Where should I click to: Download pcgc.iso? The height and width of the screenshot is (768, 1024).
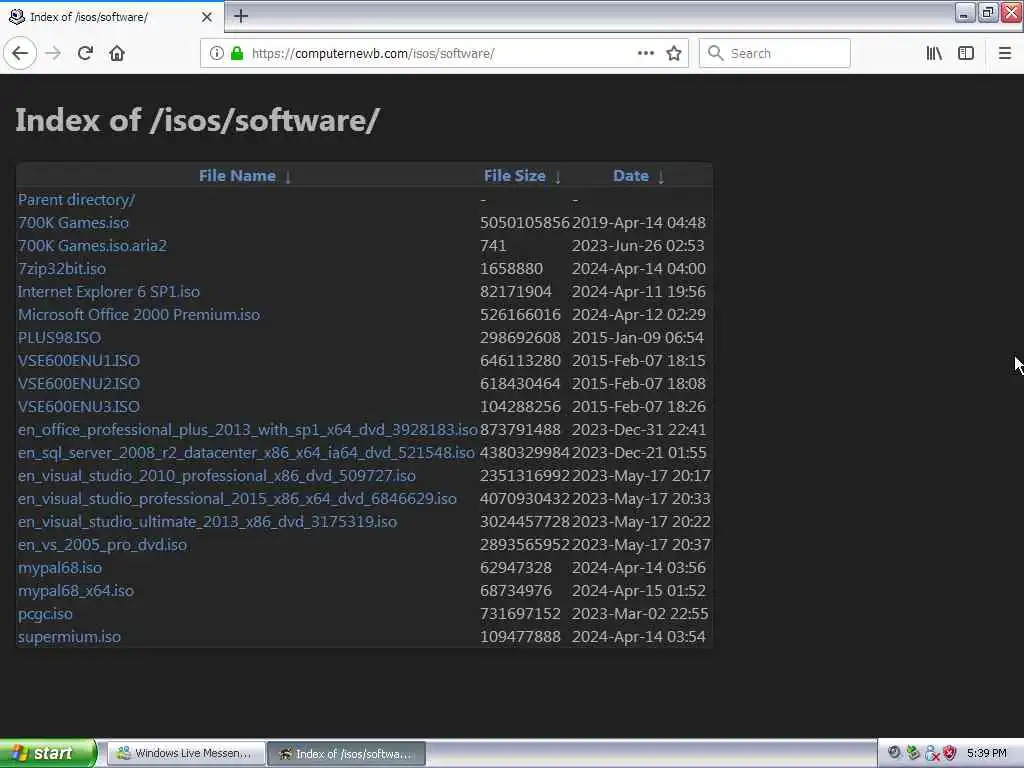(x=45, y=613)
